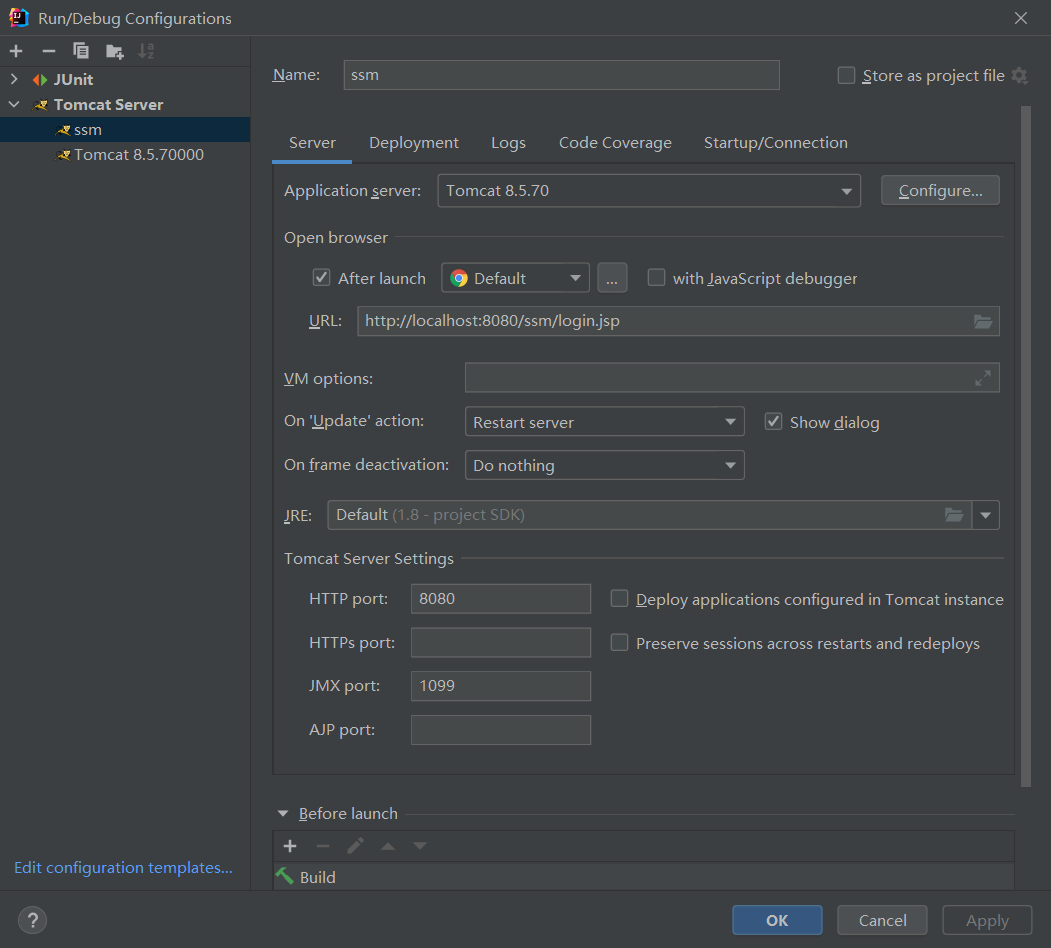Remove the Before launch task
Screen dimensions: 1051x948
pos(322,846)
